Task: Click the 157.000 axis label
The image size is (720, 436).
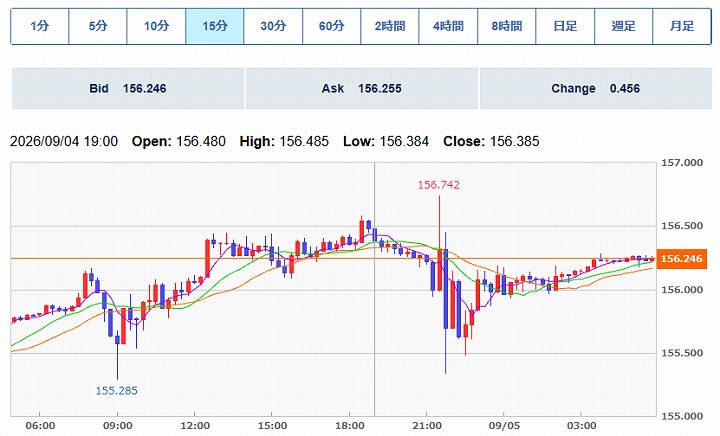Action: tap(682, 162)
